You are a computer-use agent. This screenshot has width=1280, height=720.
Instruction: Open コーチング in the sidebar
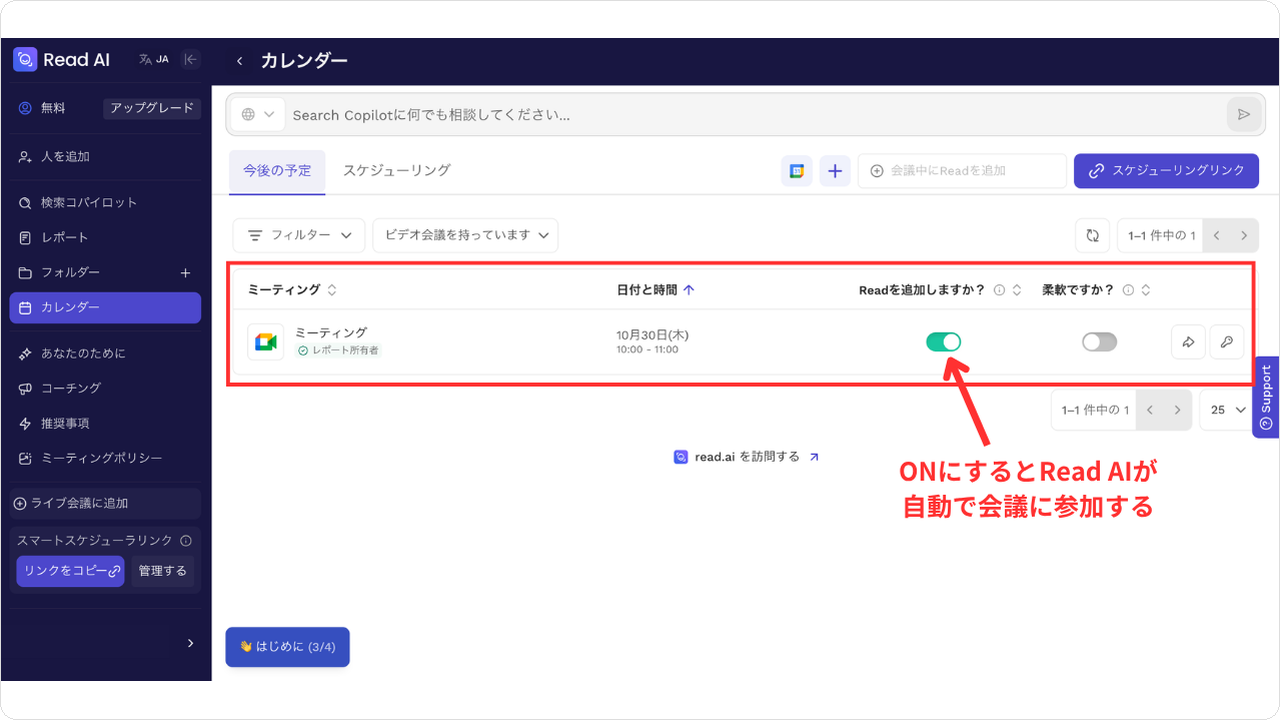point(105,388)
